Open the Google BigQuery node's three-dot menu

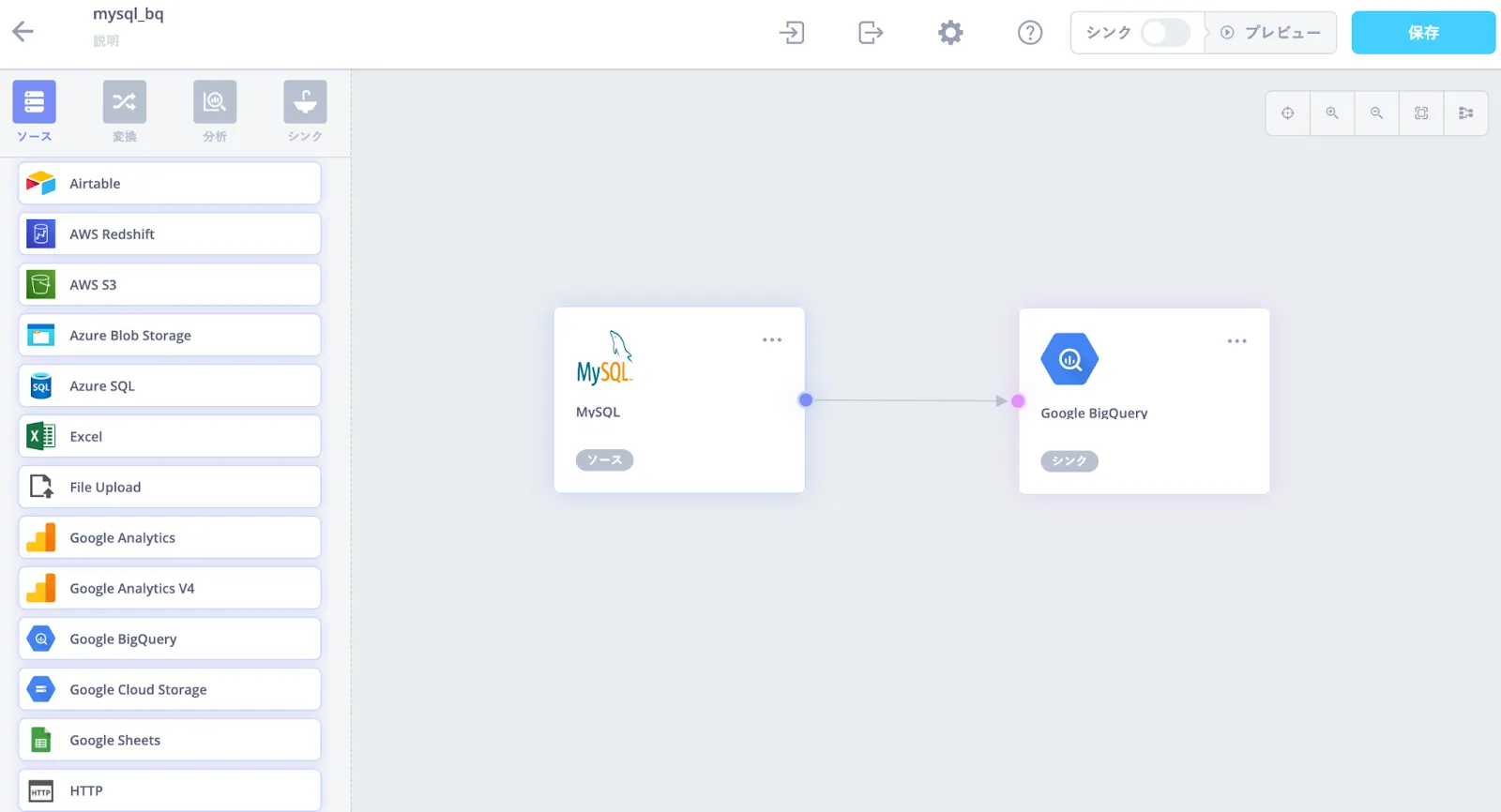tap(1237, 341)
